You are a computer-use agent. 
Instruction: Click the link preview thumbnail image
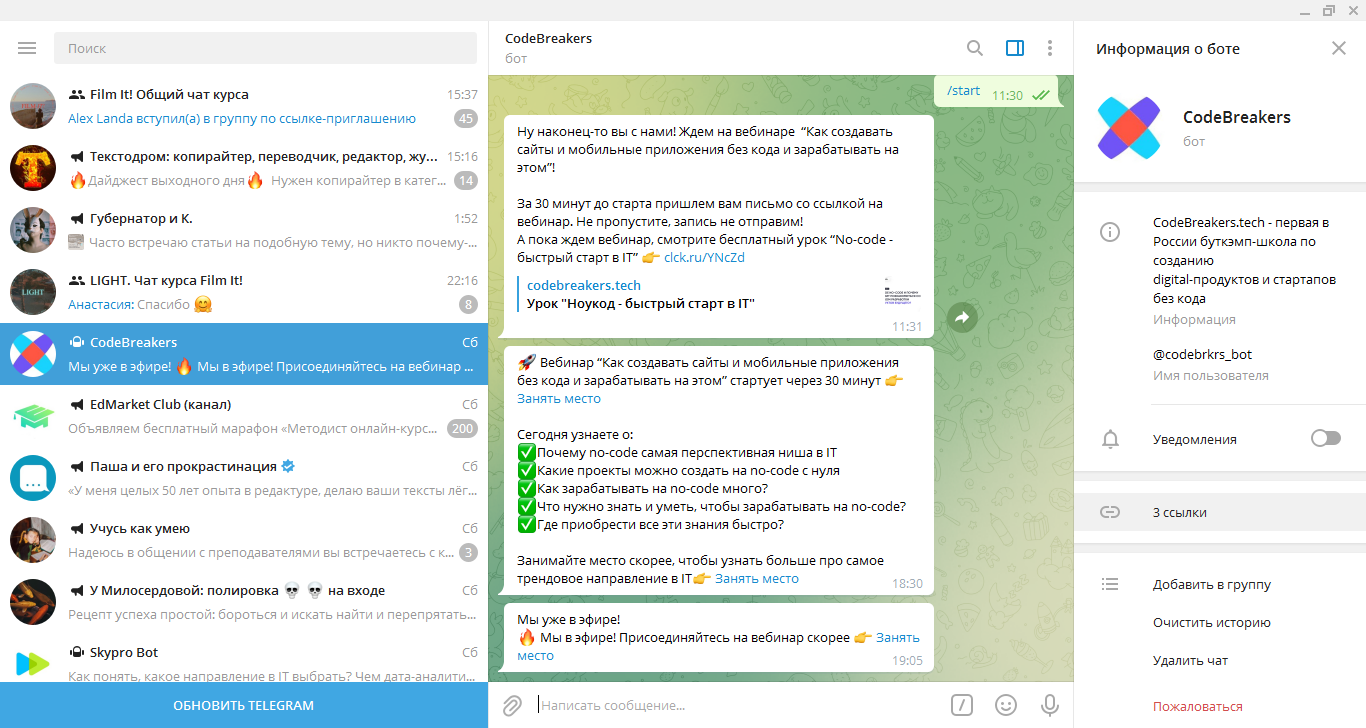903,292
